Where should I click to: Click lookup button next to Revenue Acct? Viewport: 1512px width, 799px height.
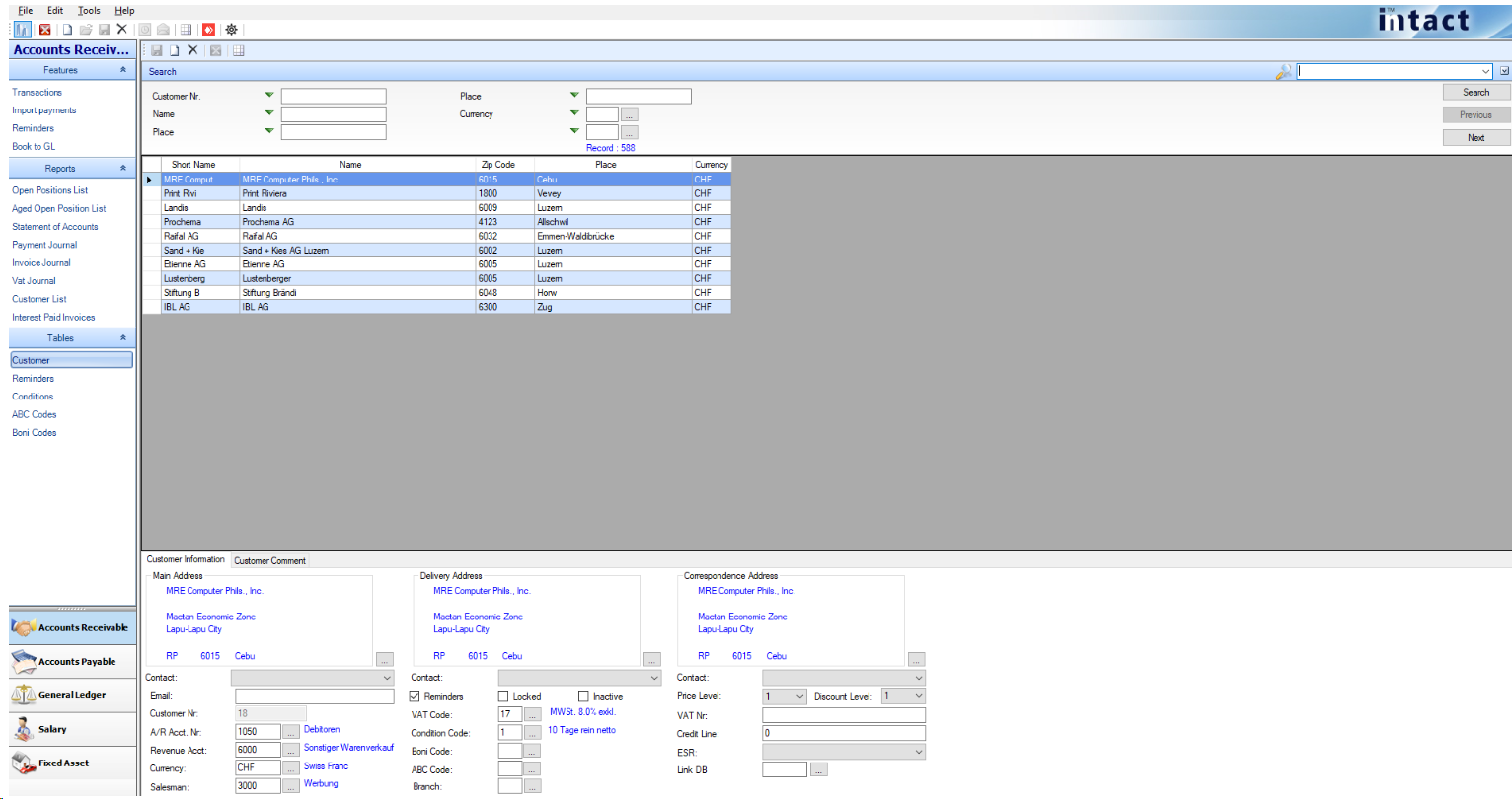tap(291, 750)
